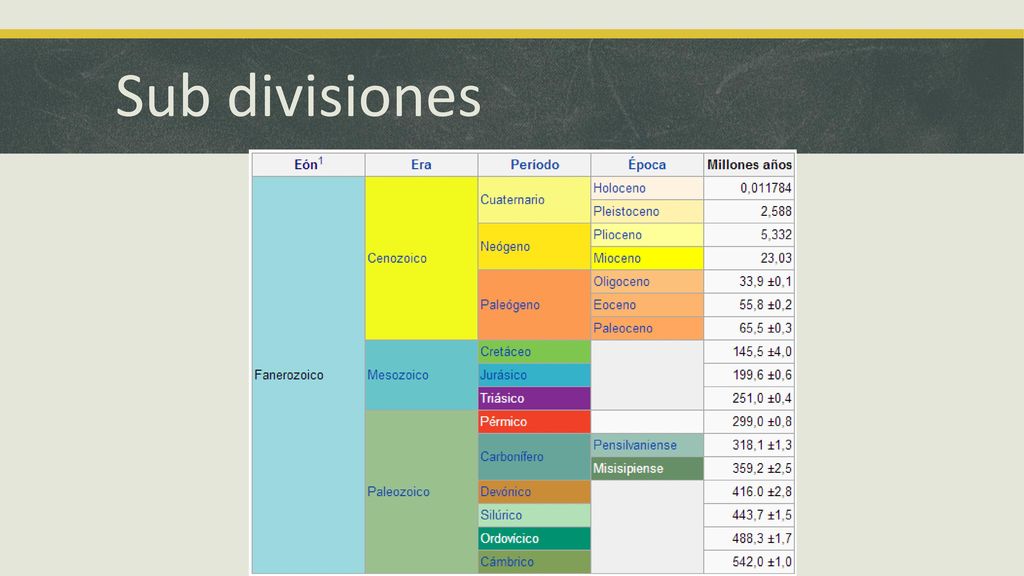Select the 'Era' column header
Image resolution: width=1024 pixels, height=576 pixels.
tap(421, 165)
